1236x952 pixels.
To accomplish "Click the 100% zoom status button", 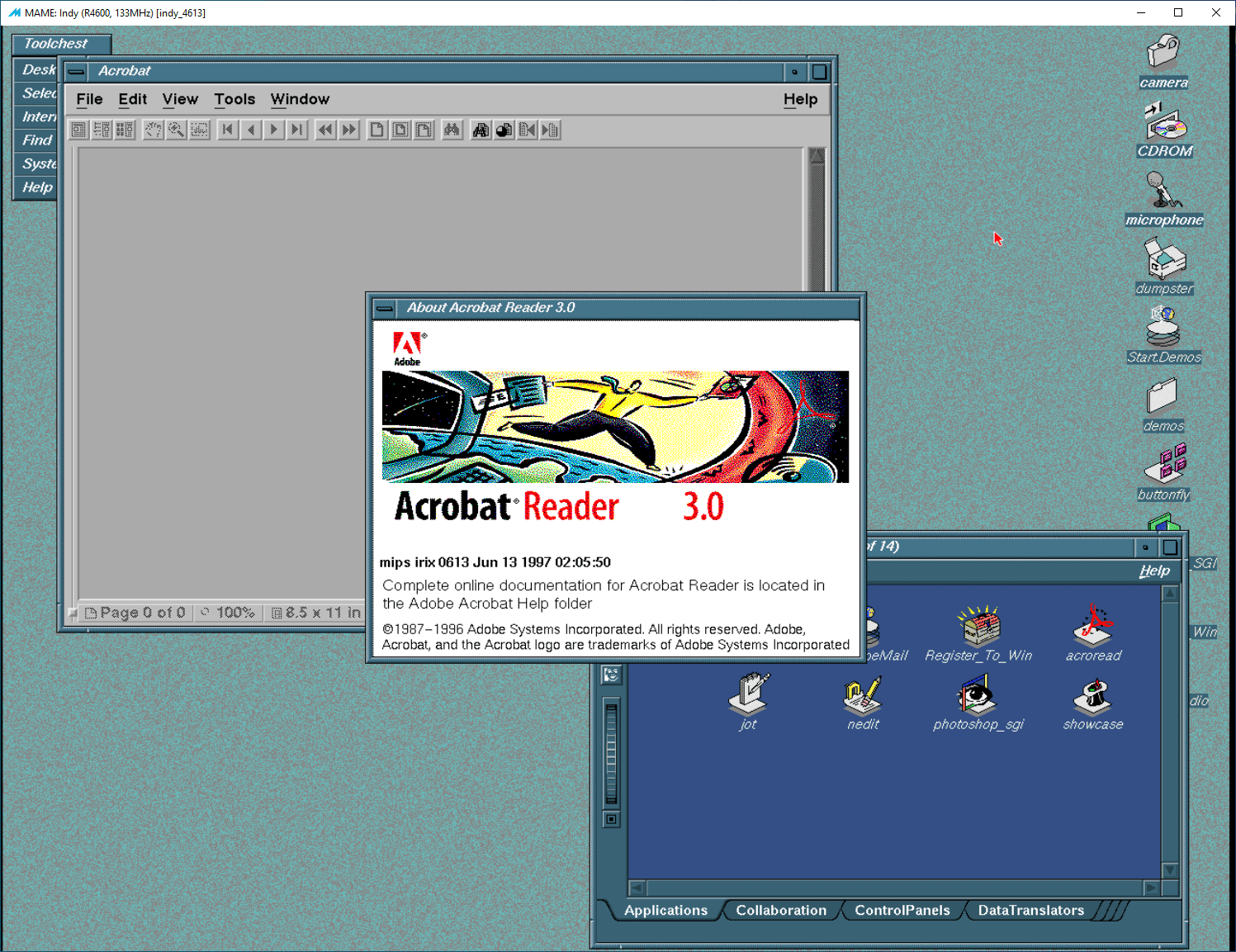I will pos(228,613).
